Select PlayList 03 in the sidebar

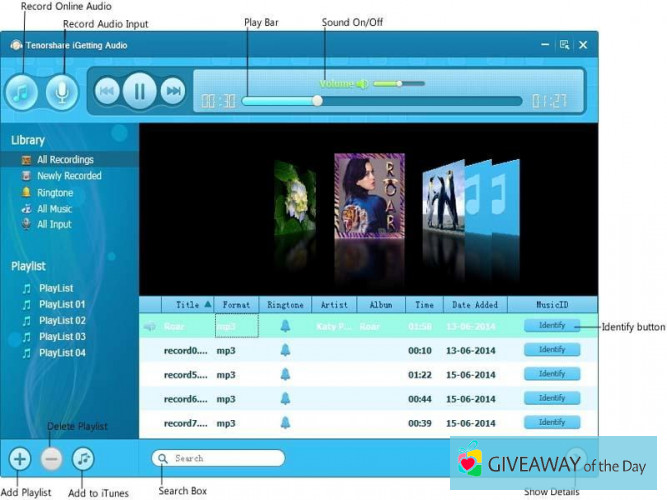(61, 337)
